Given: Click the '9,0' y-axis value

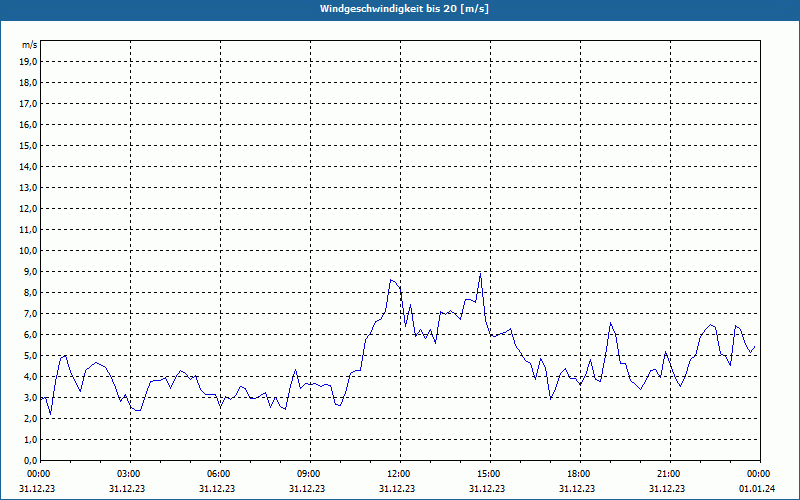Looking at the screenshot, I should 31,271.
